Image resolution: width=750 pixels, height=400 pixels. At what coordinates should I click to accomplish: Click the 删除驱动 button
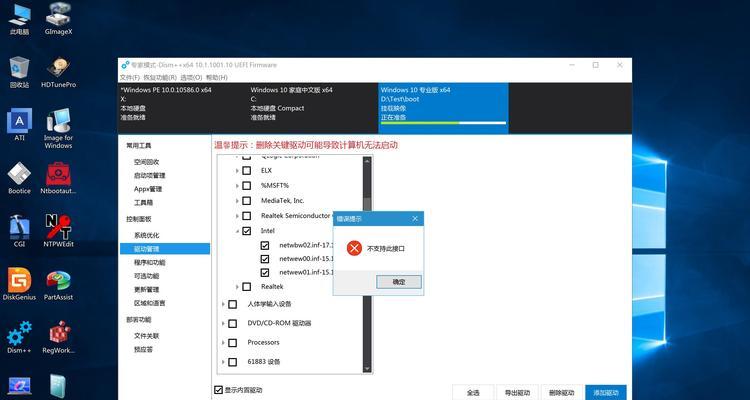coord(562,392)
